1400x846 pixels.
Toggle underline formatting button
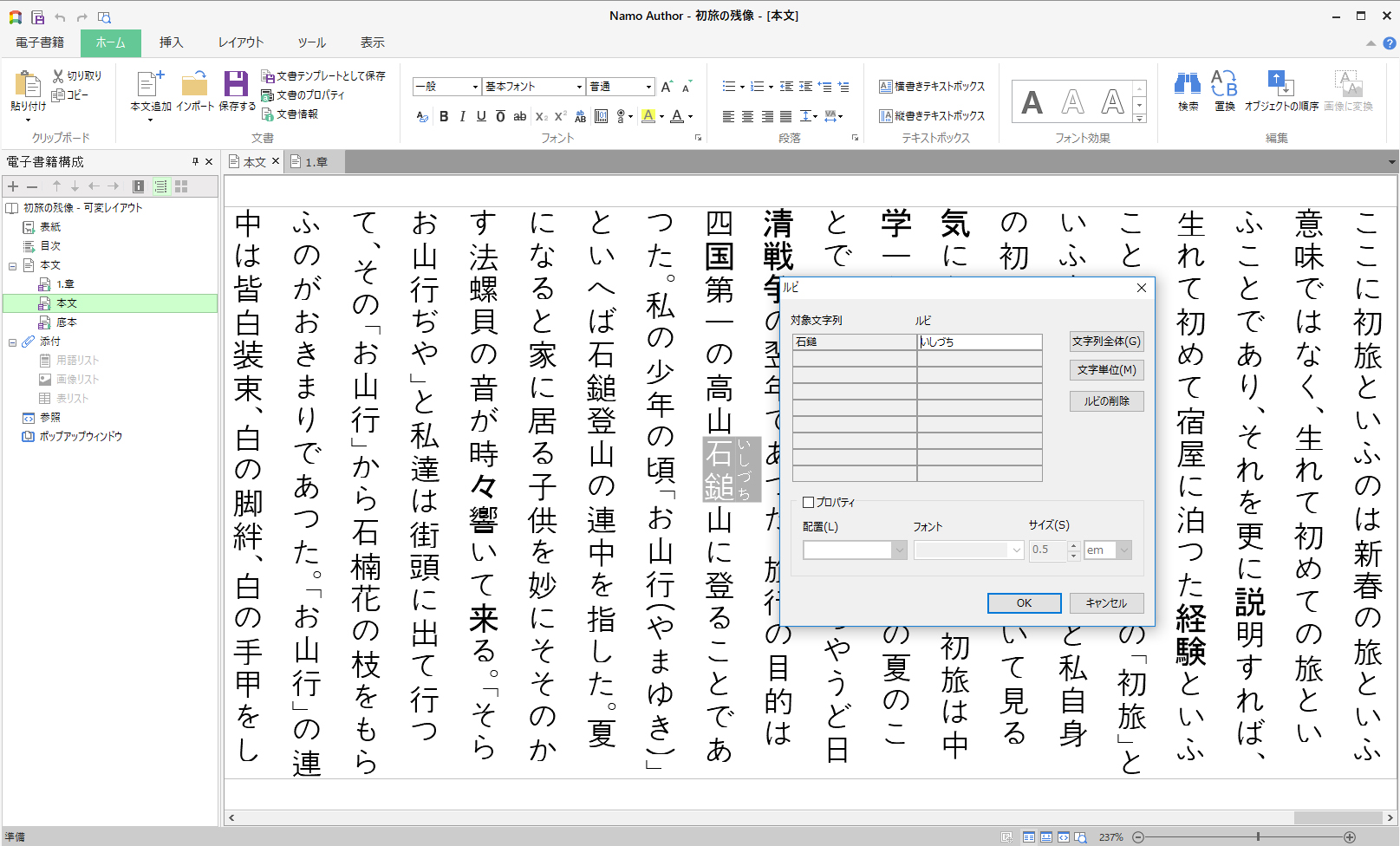(x=481, y=116)
